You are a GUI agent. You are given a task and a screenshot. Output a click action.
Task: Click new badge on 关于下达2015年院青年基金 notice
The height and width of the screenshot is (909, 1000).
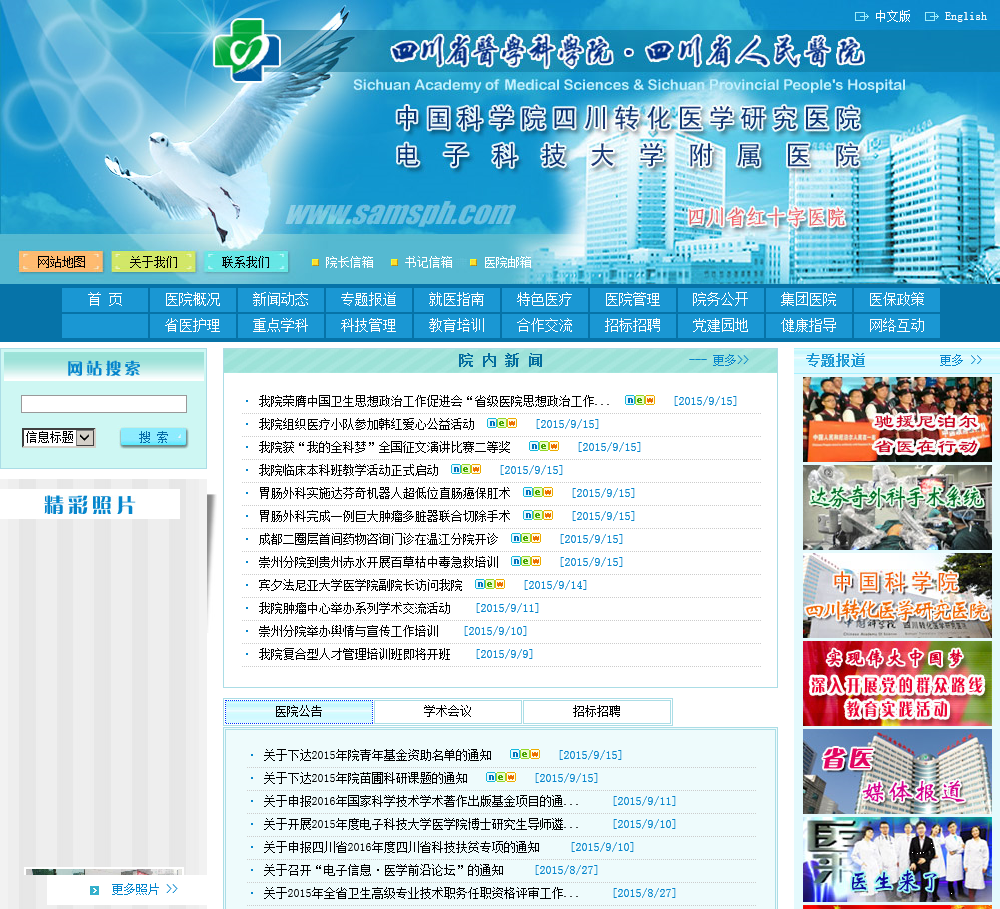point(525,754)
